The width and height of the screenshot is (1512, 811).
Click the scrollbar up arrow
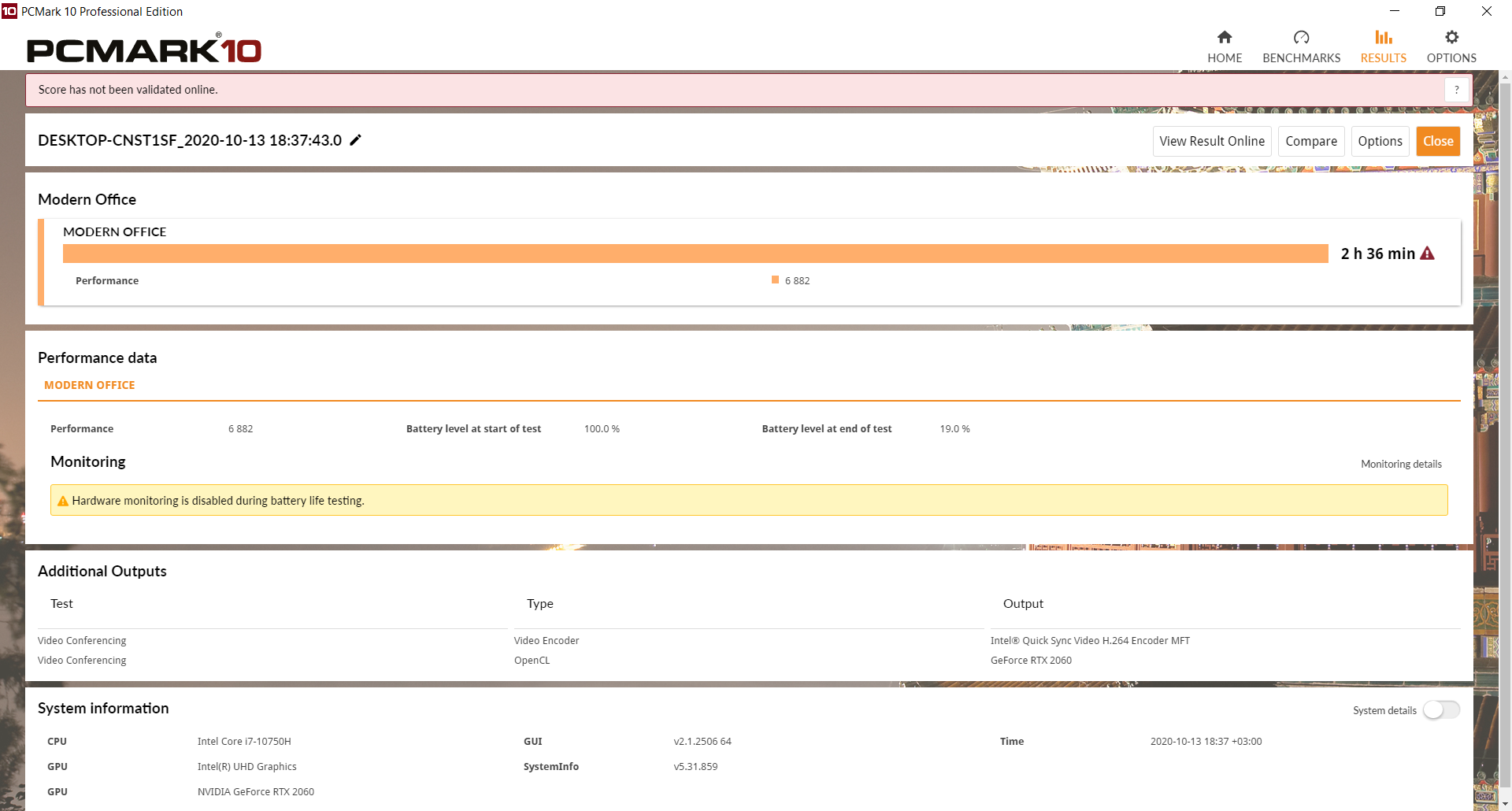[x=1505, y=77]
